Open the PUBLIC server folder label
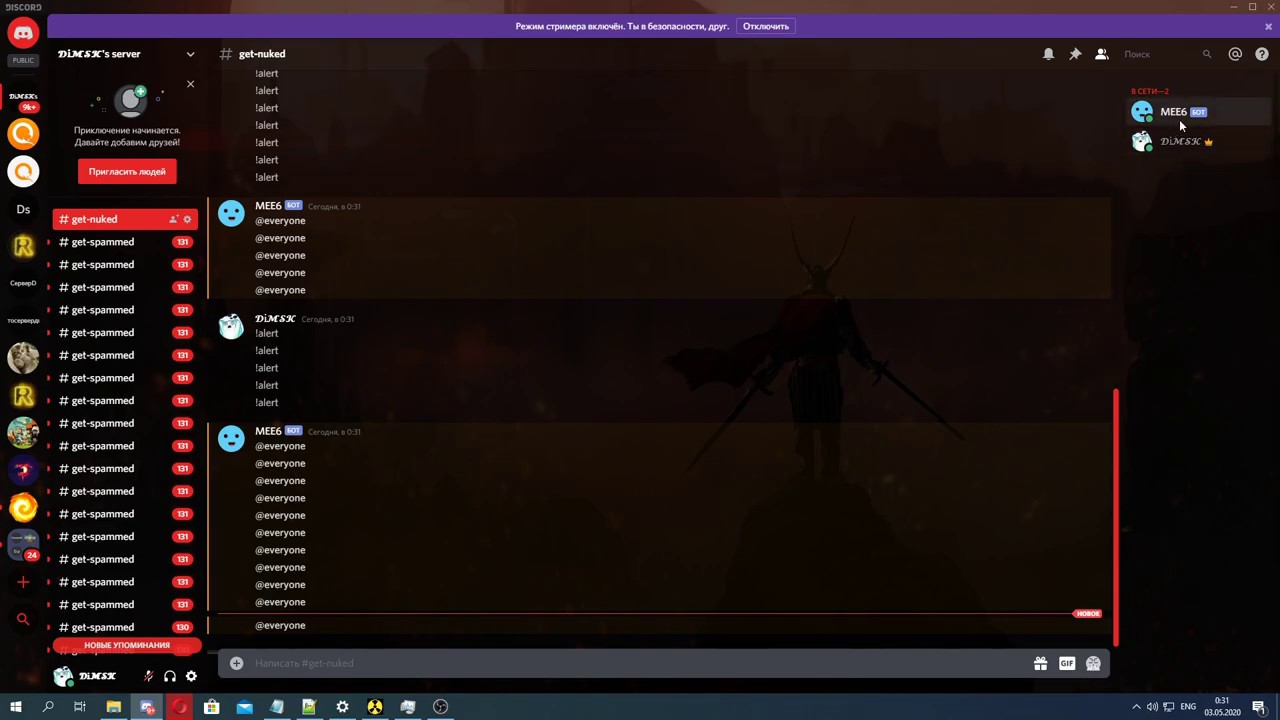 pyautogui.click(x=23, y=60)
